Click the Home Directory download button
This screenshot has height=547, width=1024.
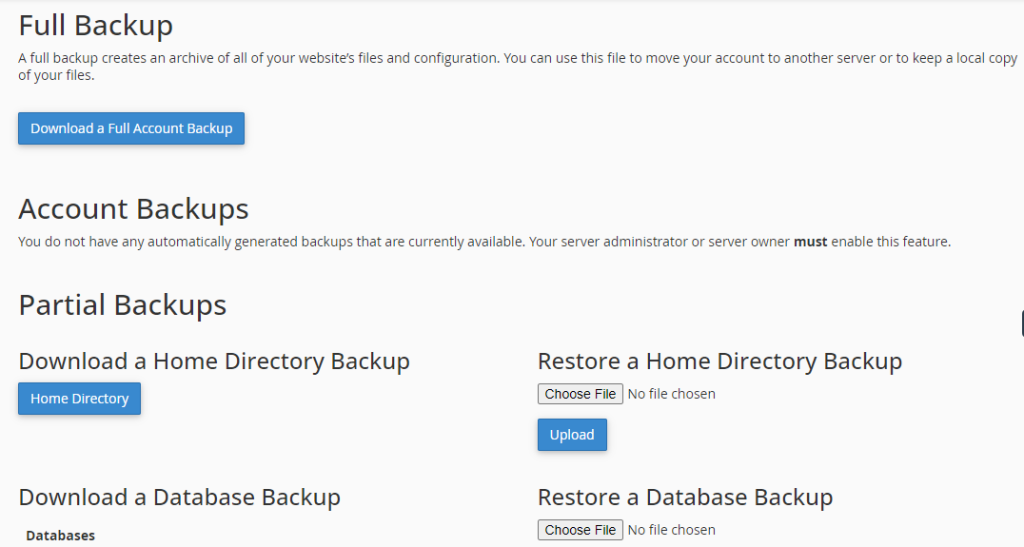coord(80,398)
